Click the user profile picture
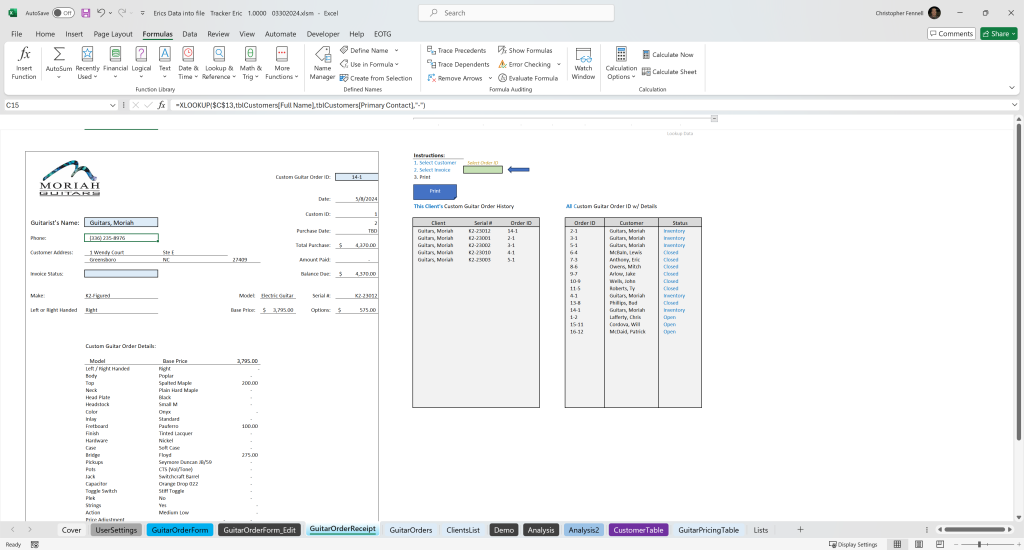Screen dimensions: 1024x550 point(934,13)
